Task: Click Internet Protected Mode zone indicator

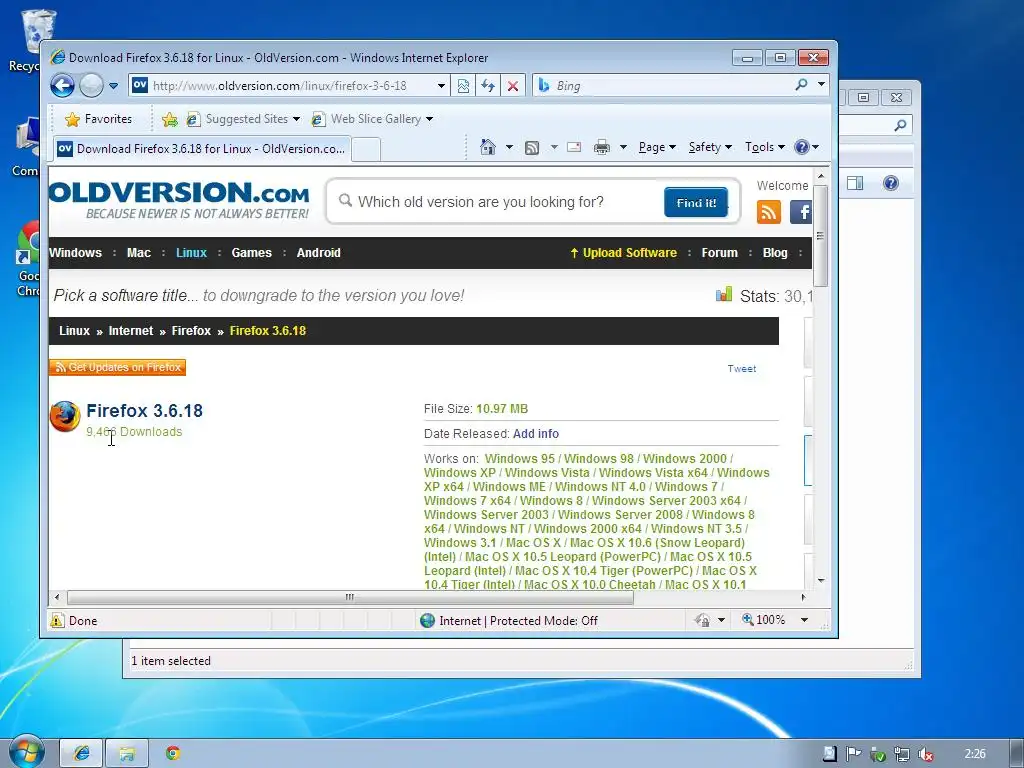Action: click(509, 620)
